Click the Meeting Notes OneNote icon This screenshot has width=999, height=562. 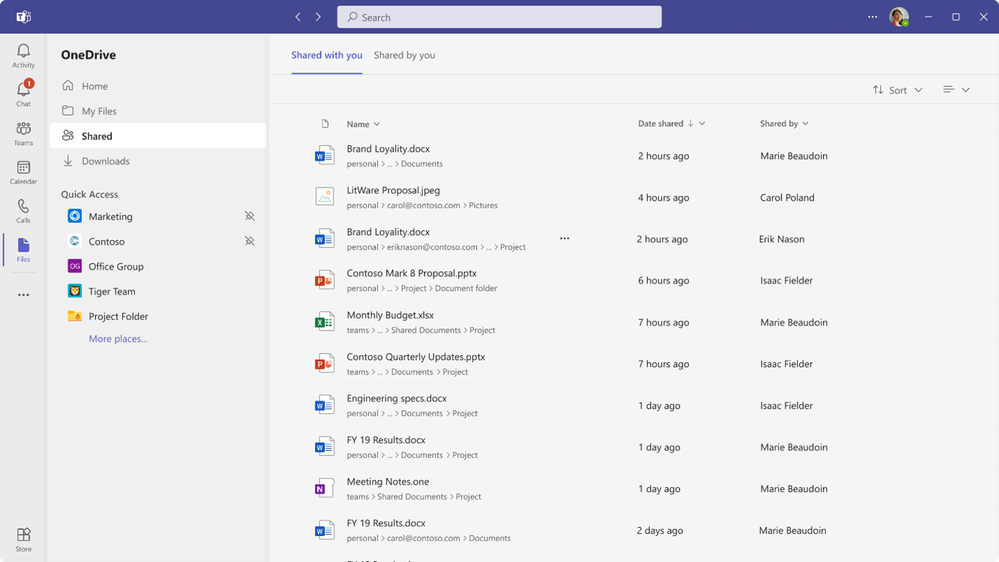click(324, 488)
